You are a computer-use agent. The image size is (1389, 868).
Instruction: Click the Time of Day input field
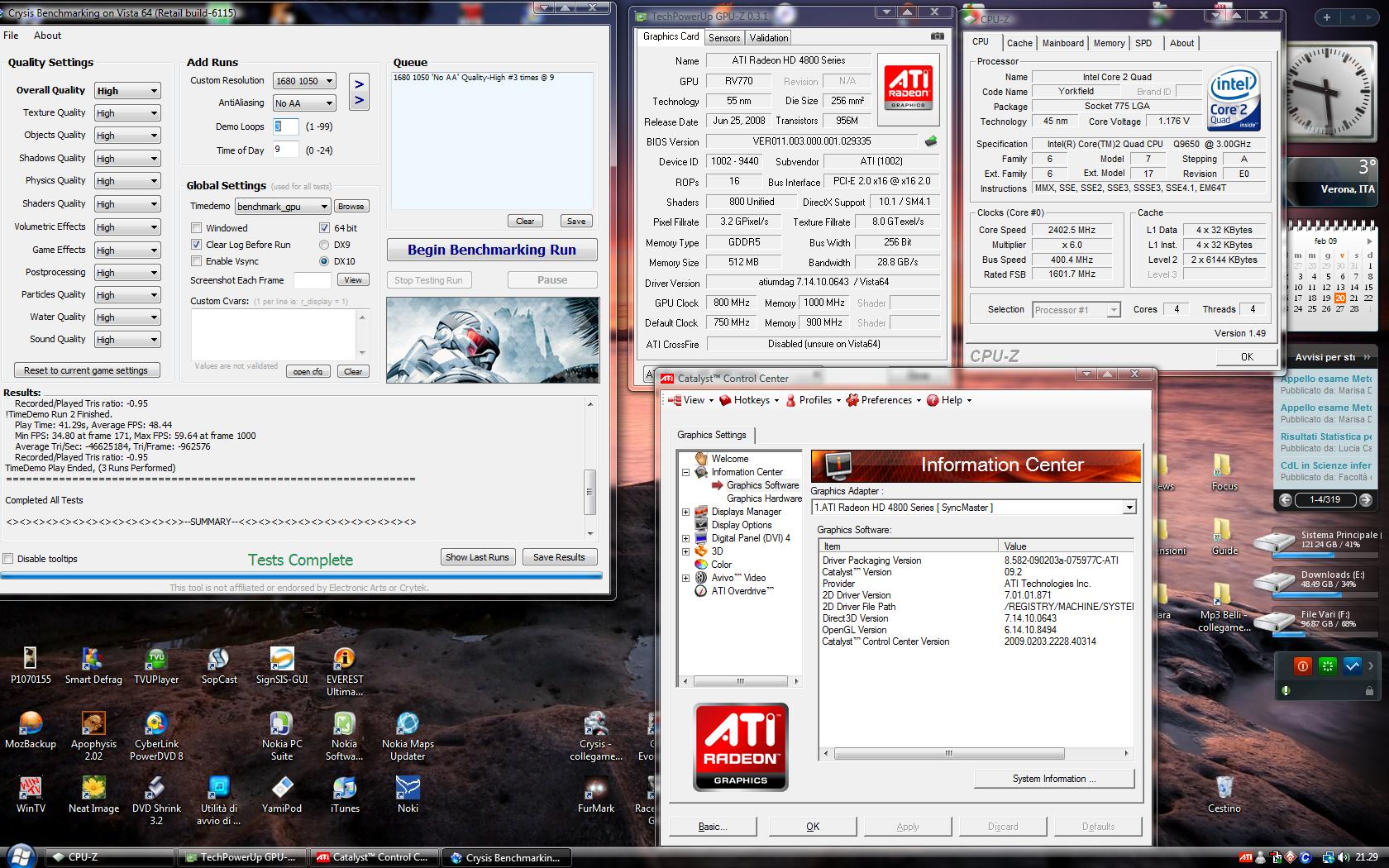click(x=286, y=150)
